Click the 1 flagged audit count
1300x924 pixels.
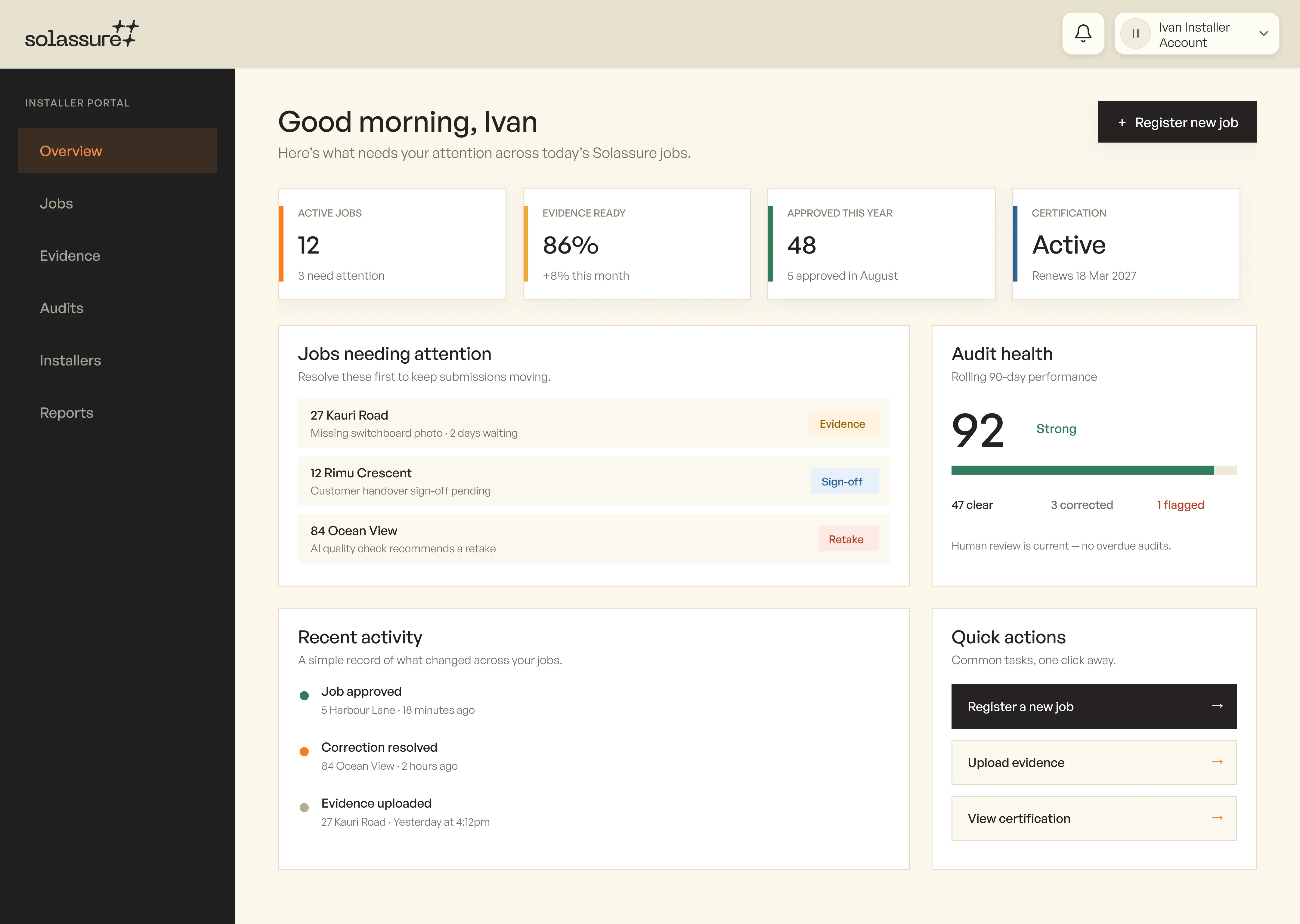tap(1181, 505)
